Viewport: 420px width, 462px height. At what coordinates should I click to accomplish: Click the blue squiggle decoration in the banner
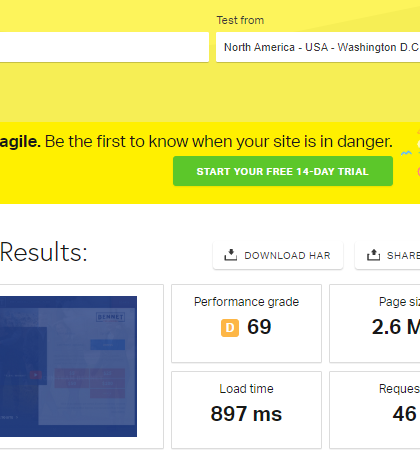point(406,153)
